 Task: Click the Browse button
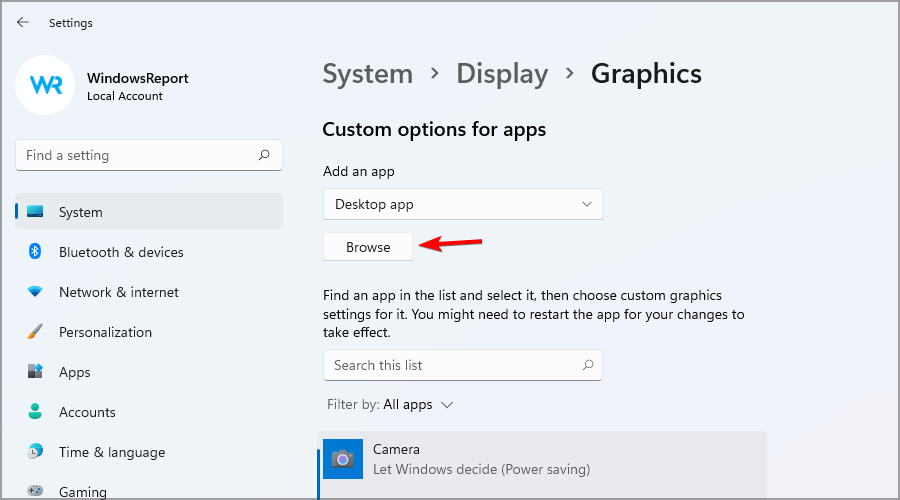pyautogui.click(x=368, y=247)
